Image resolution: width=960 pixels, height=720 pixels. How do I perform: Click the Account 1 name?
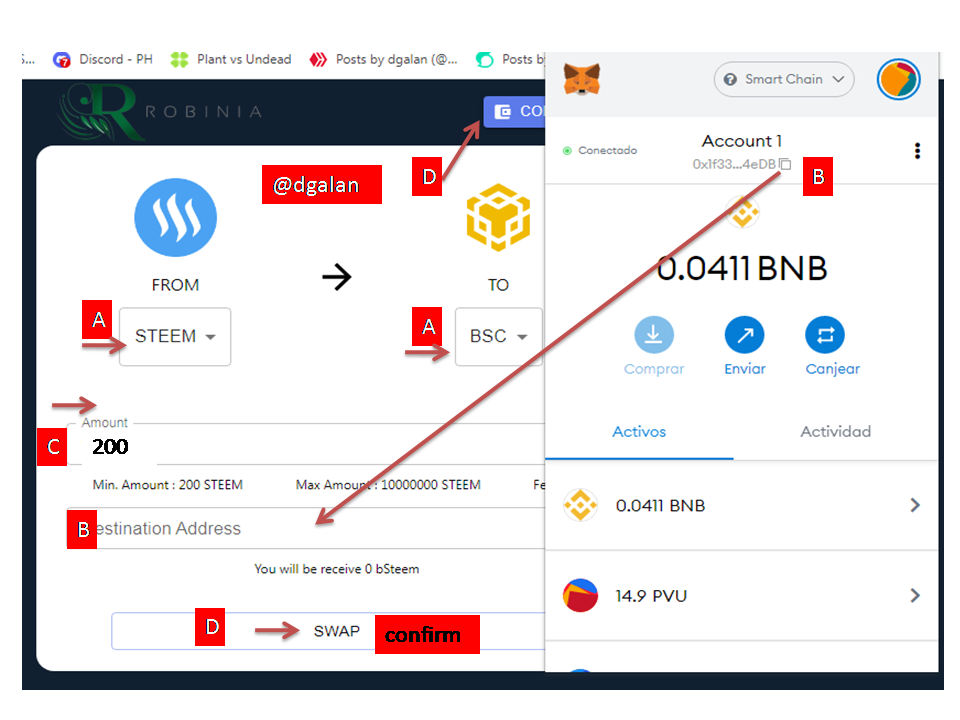click(x=741, y=141)
